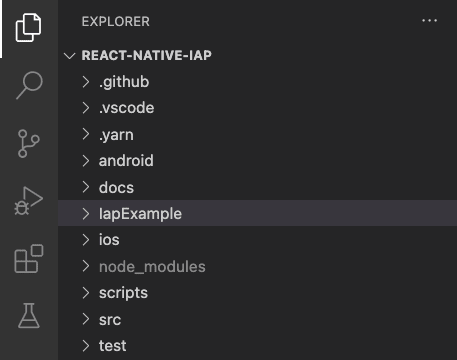Expand the src folder chevron

click(86, 319)
